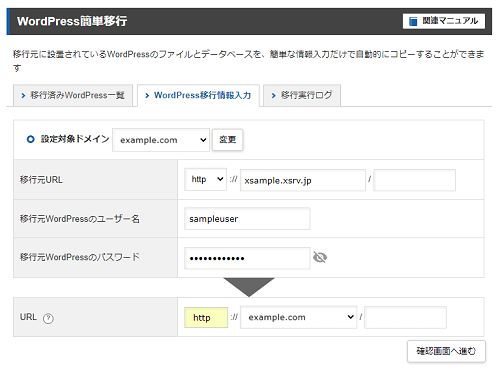Switch to 移行済みWordPress一覧 tab
This screenshot has height=376, width=500.
coord(73,96)
